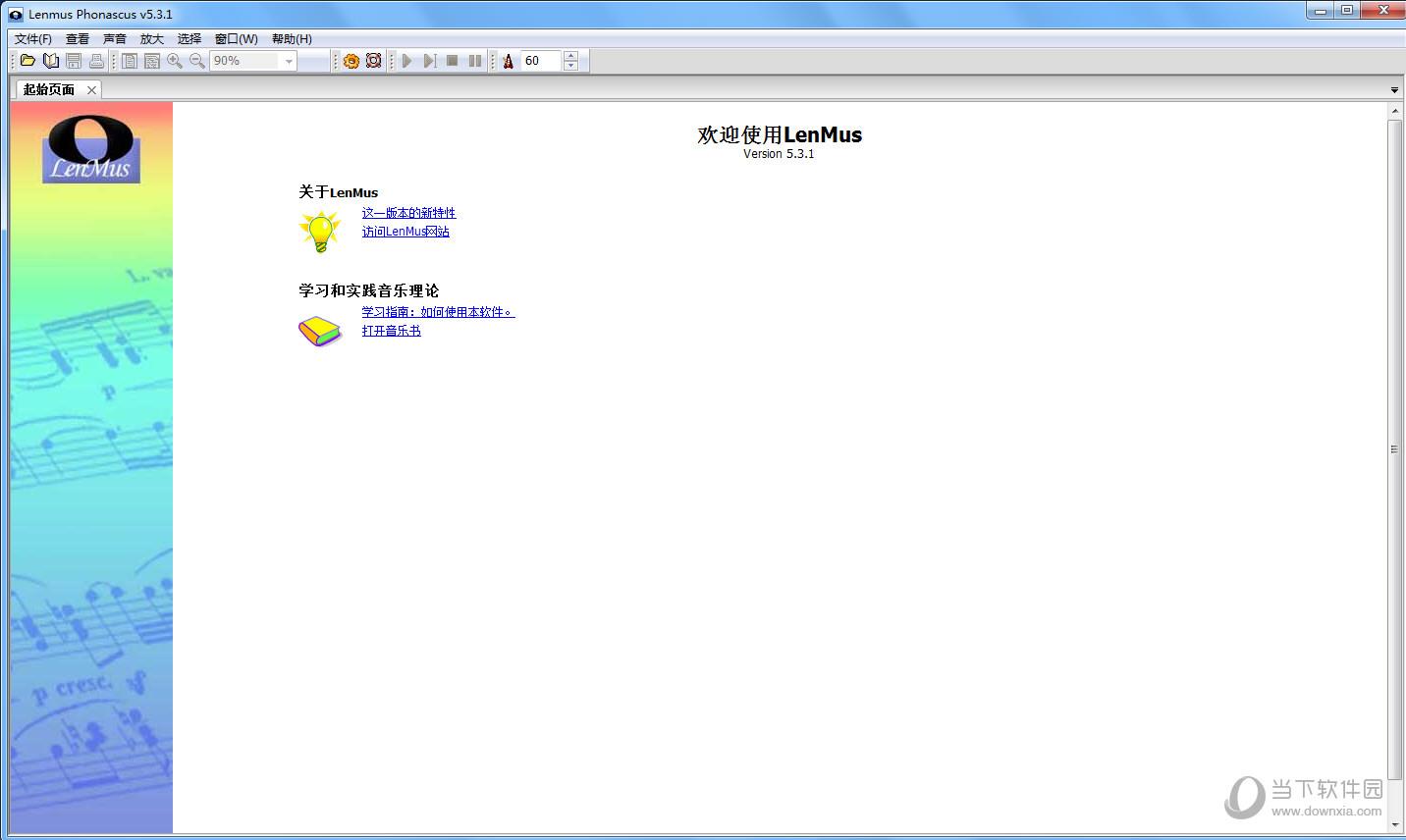Open link 打开音乐书
This screenshot has height=840, width=1406.
pos(391,331)
